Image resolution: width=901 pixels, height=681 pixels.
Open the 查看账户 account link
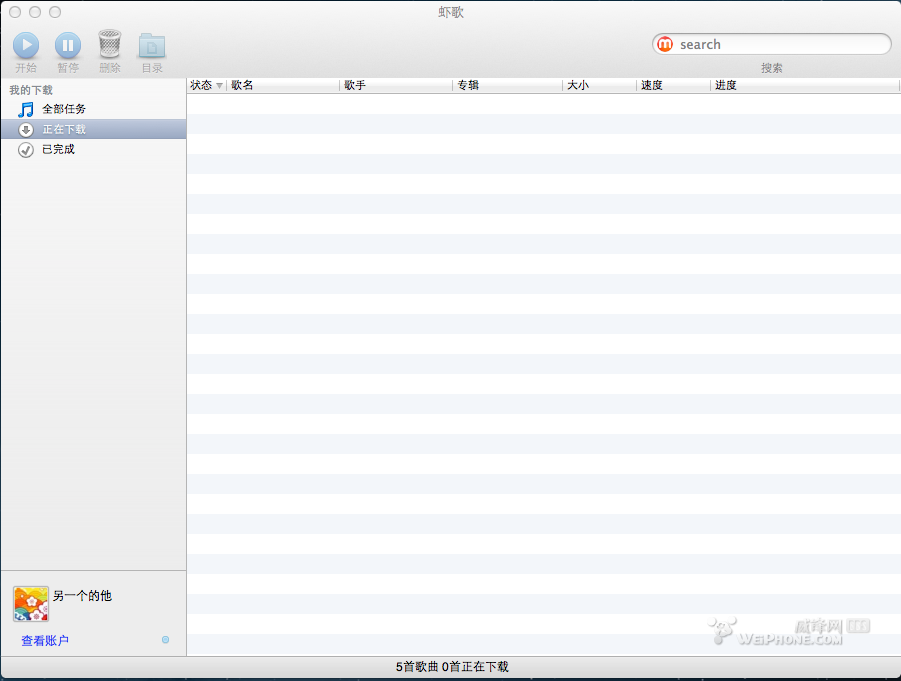[x=42, y=640]
